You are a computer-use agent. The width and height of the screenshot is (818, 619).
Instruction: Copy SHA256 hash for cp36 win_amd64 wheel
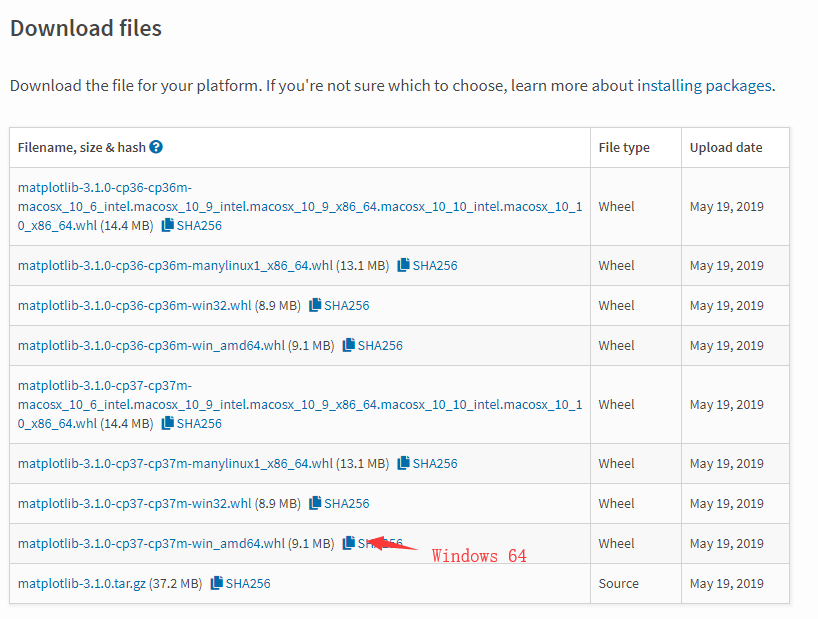coord(372,345)
